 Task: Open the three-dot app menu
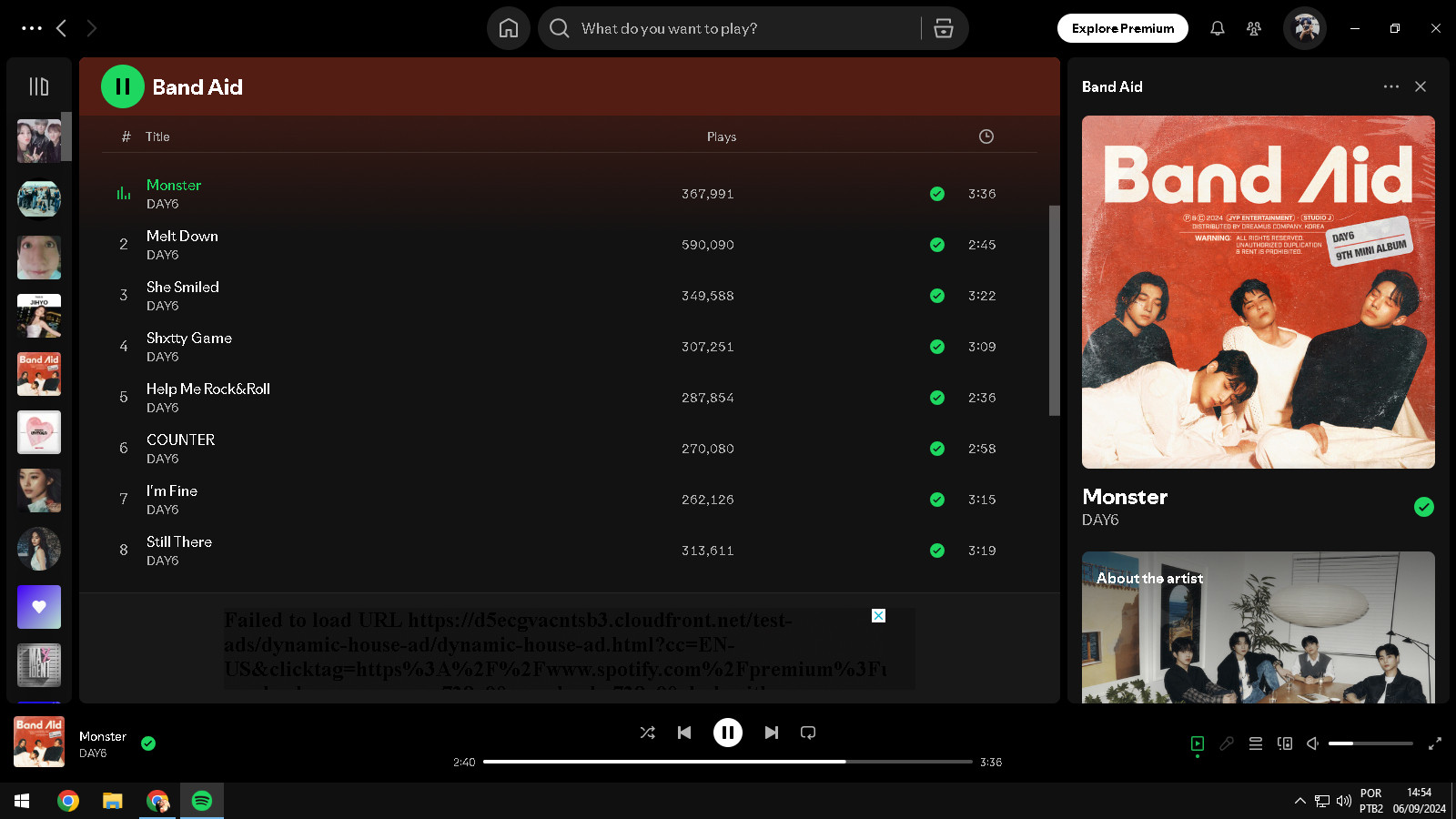click(x=32, y=28)
